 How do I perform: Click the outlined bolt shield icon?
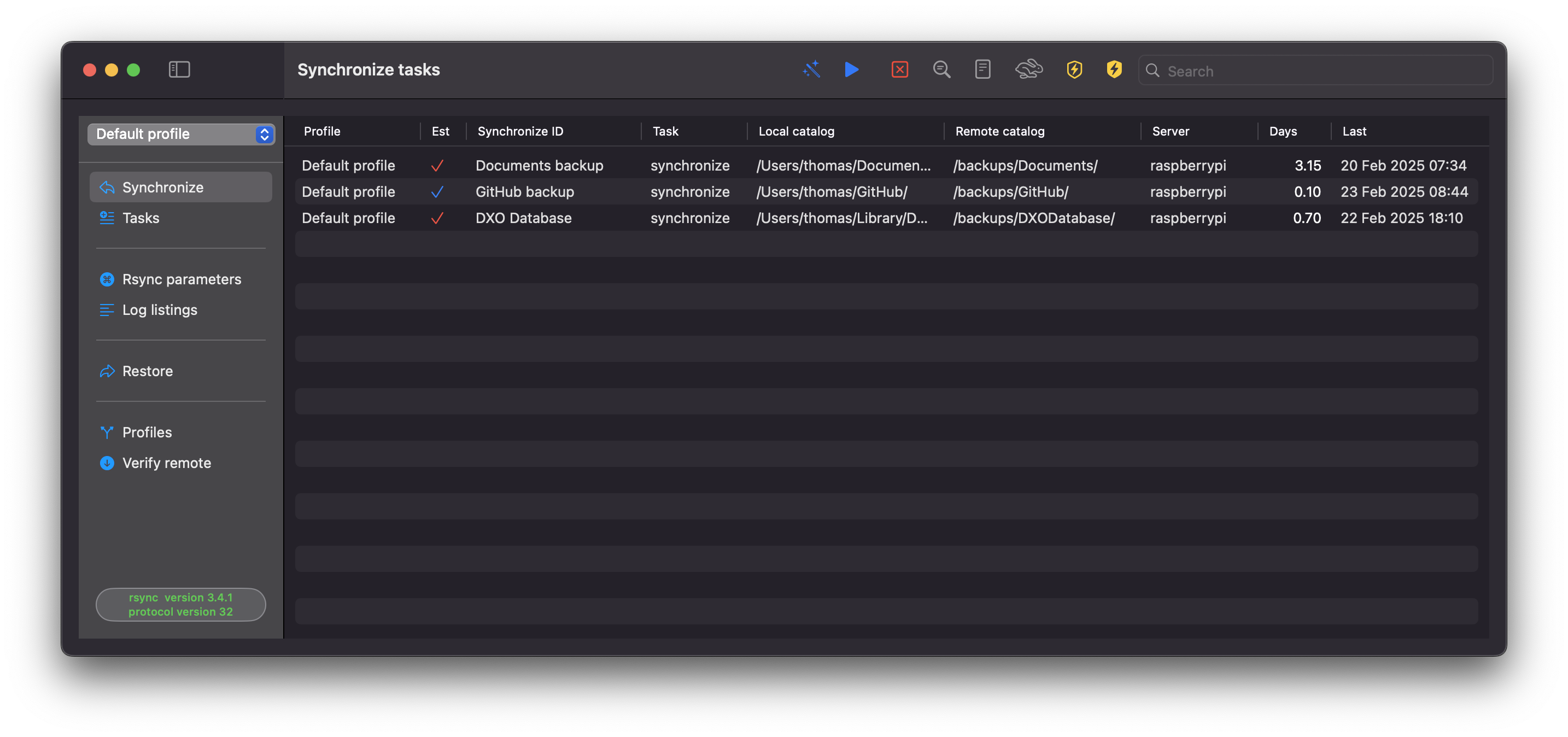(1074, 69)
